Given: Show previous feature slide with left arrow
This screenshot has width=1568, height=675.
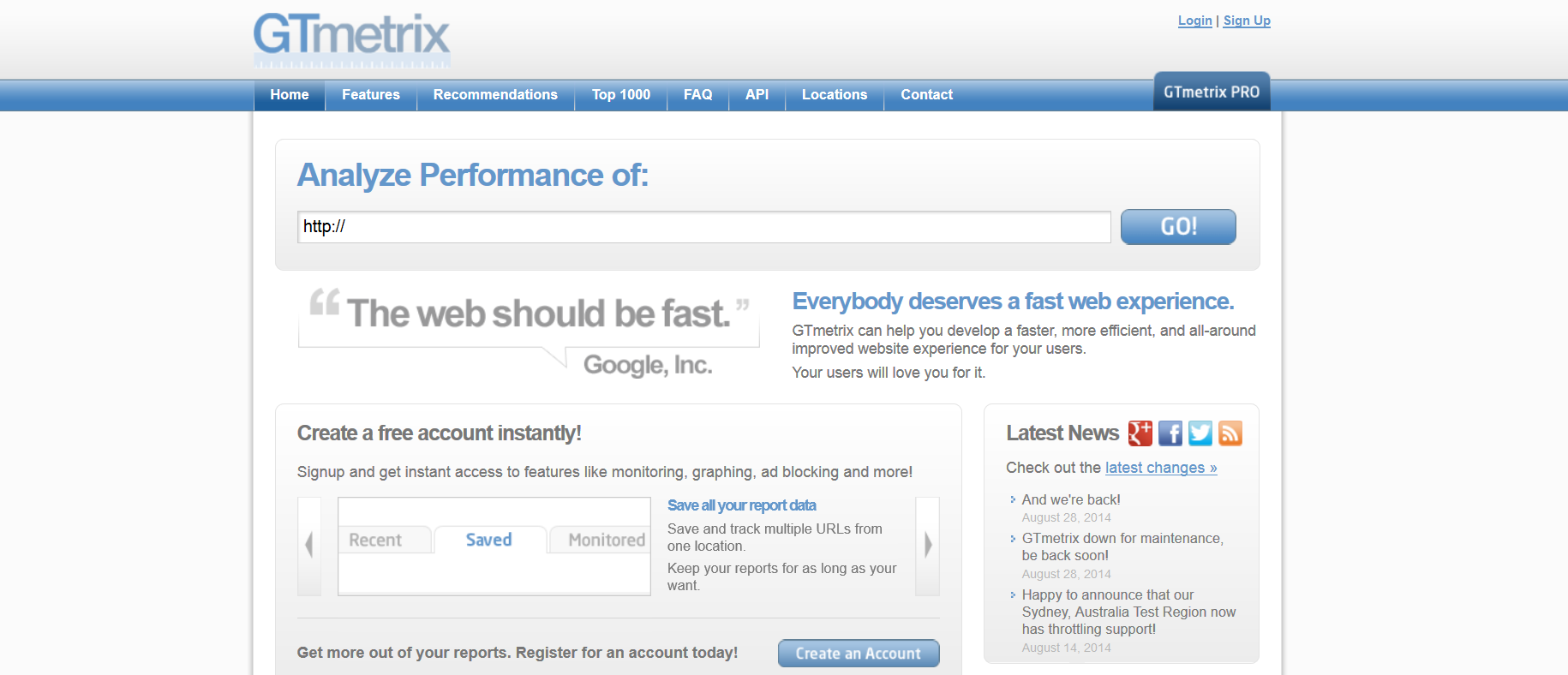Looking at the screenshot, I should point(309,546).
